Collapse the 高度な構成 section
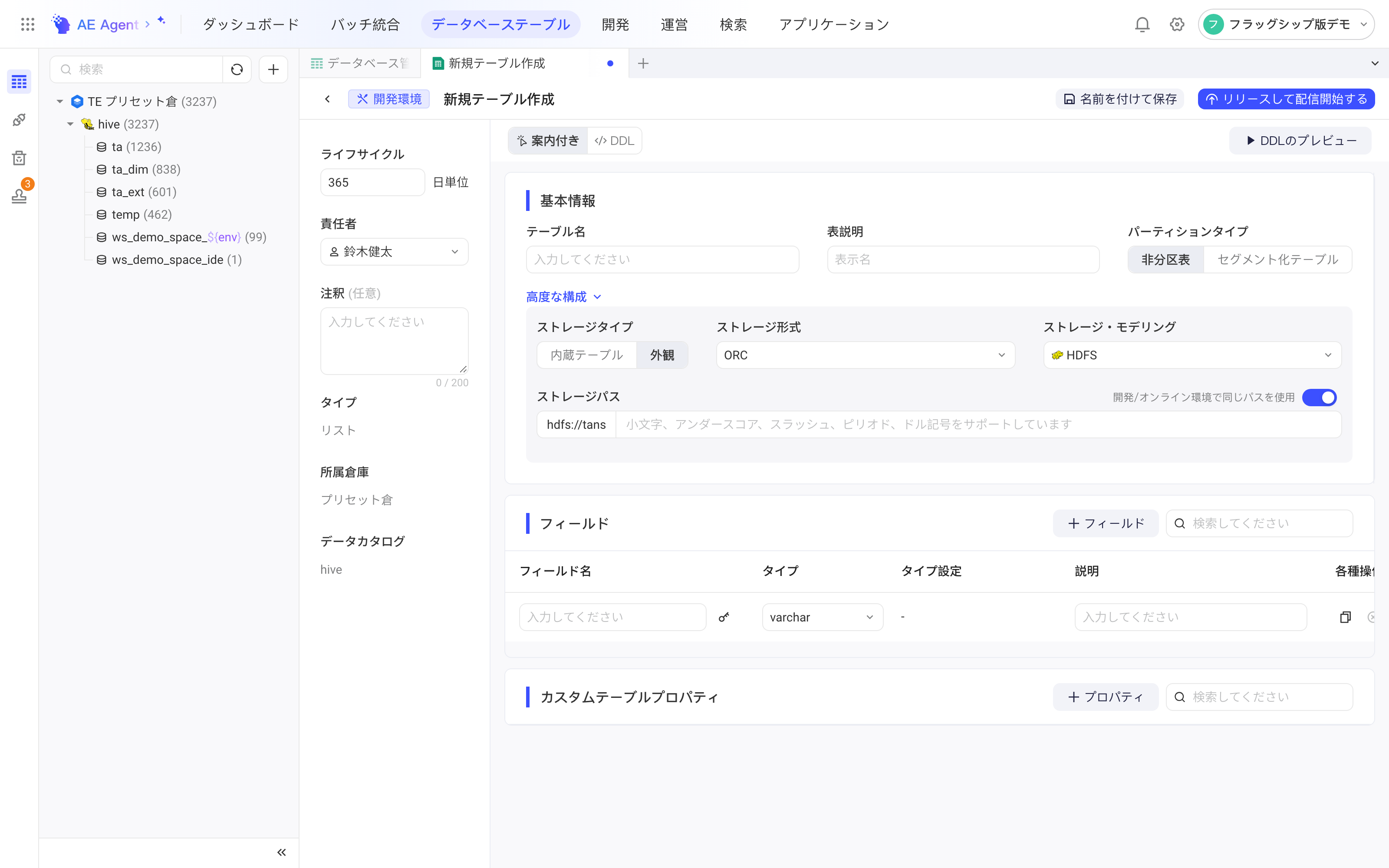The height and width of the screenshot is (868, 1389). pyautogui.click(x=564, y=297)
